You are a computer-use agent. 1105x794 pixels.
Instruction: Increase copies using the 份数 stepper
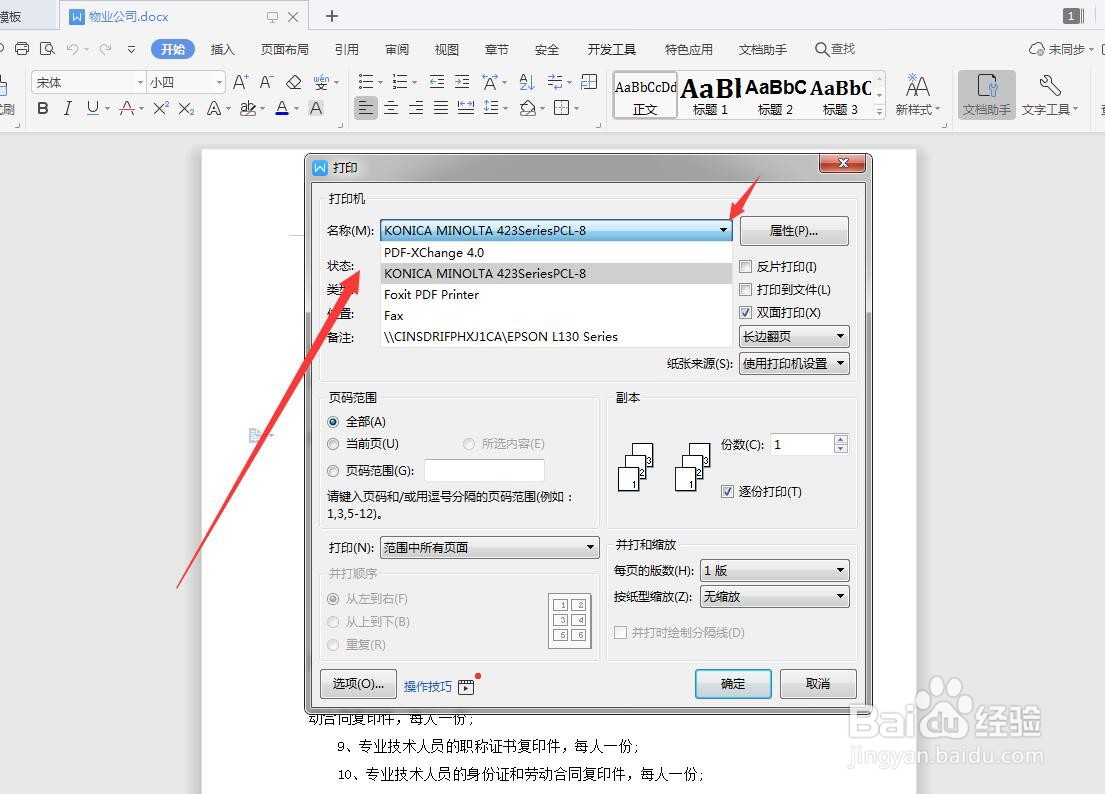click(x=840, y=438)
